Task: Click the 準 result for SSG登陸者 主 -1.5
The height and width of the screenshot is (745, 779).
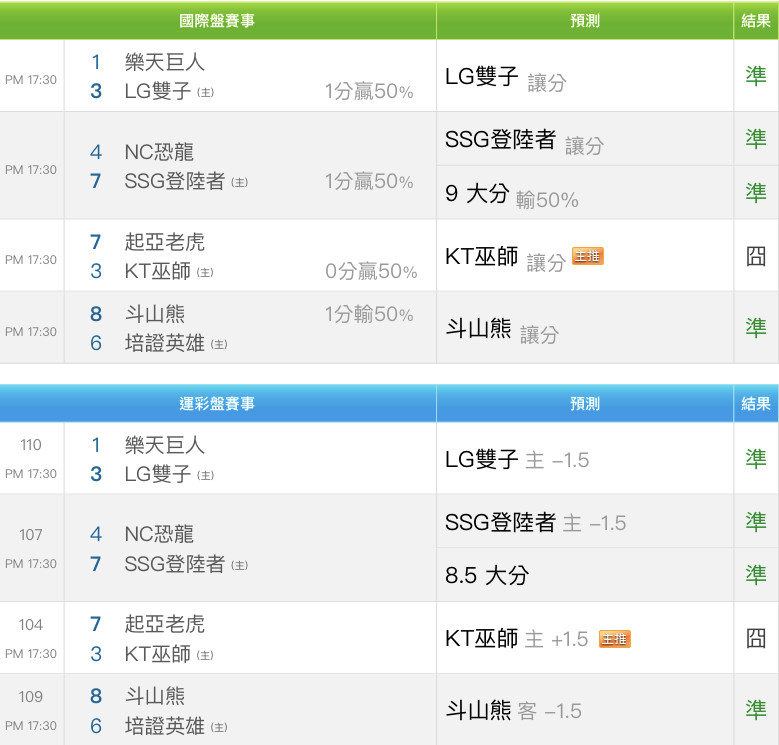Action: tap(756, 521)
